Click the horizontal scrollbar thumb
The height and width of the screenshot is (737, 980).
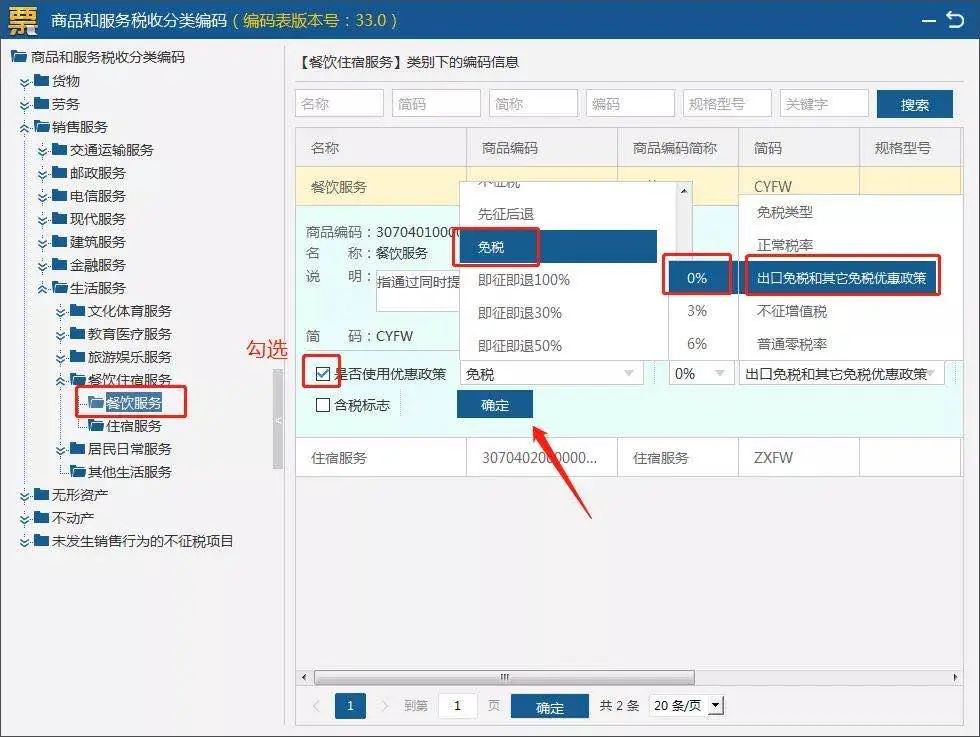click(x=504, y=677)
